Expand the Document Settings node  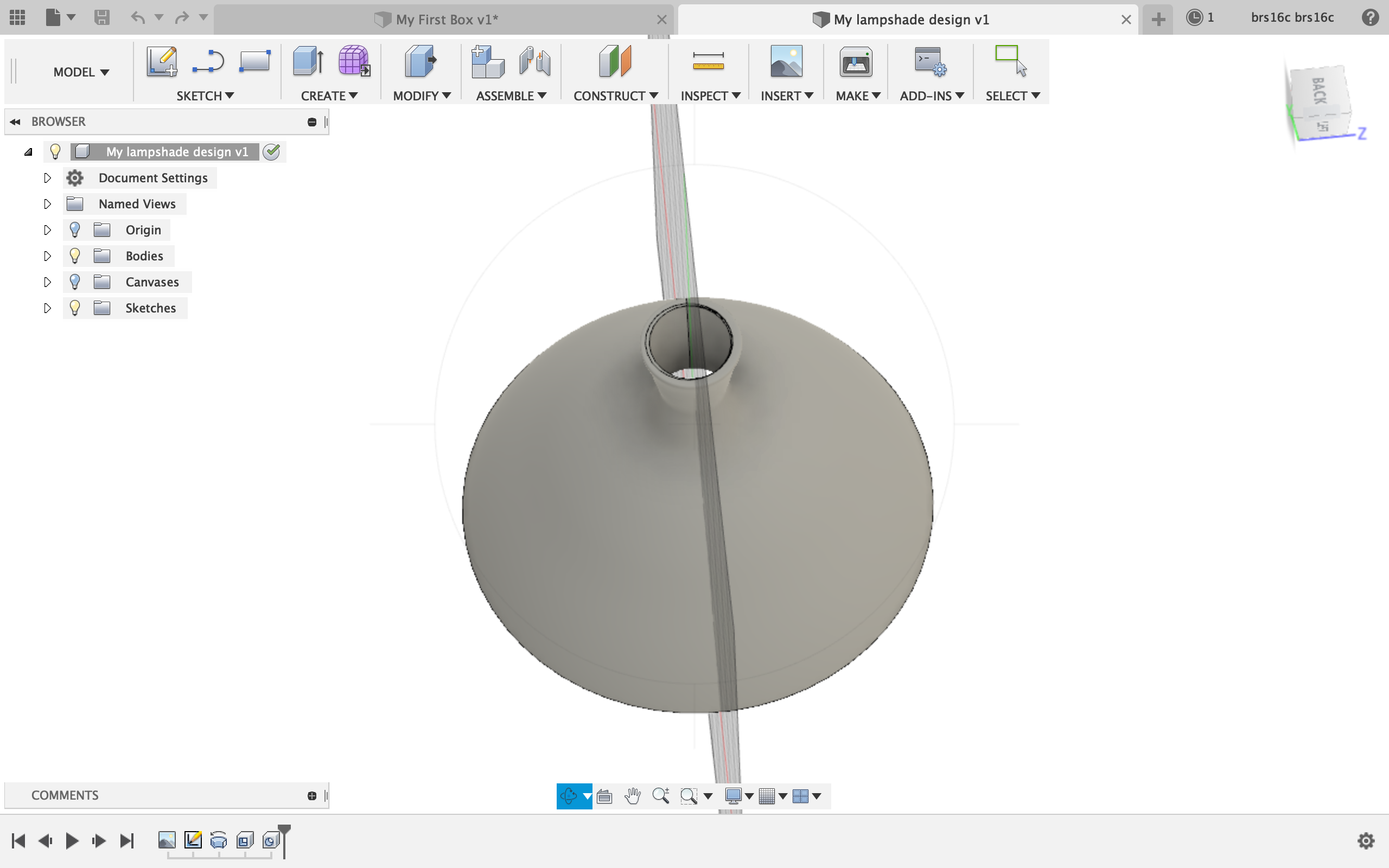tap(48, 178)
